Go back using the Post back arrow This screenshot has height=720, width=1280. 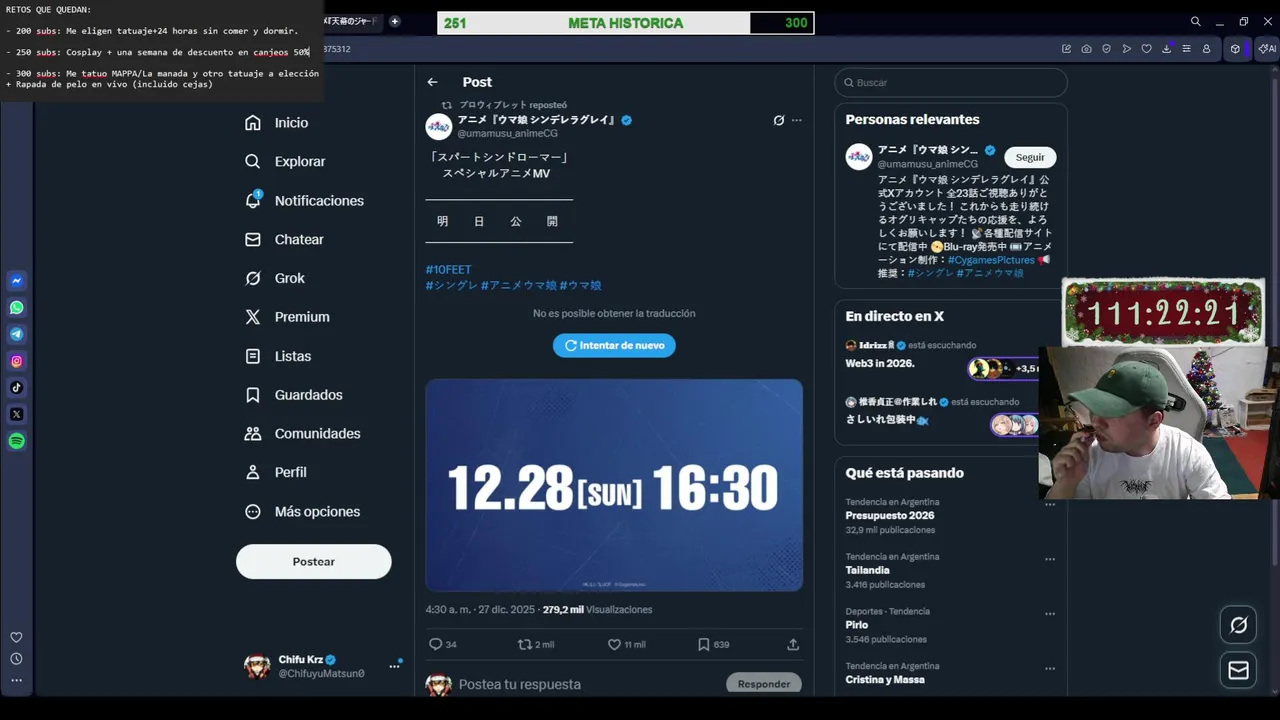click(432, 82)
